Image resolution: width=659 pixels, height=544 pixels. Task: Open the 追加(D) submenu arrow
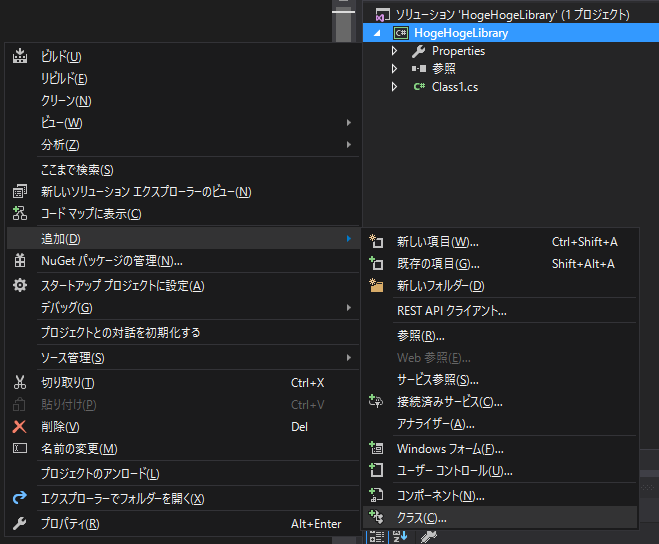pos(348,238)
